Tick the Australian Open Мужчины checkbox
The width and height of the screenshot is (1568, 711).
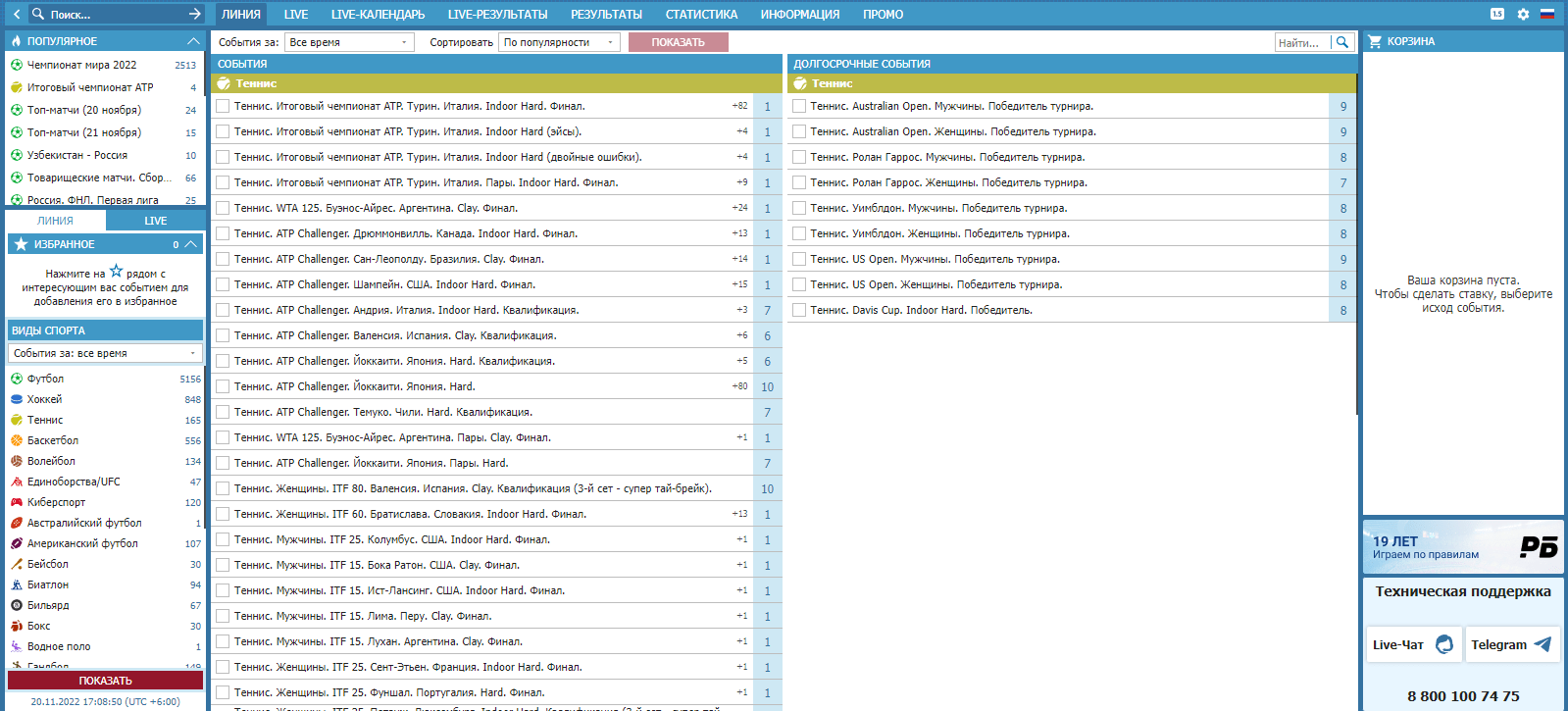[x=799, y=106]
